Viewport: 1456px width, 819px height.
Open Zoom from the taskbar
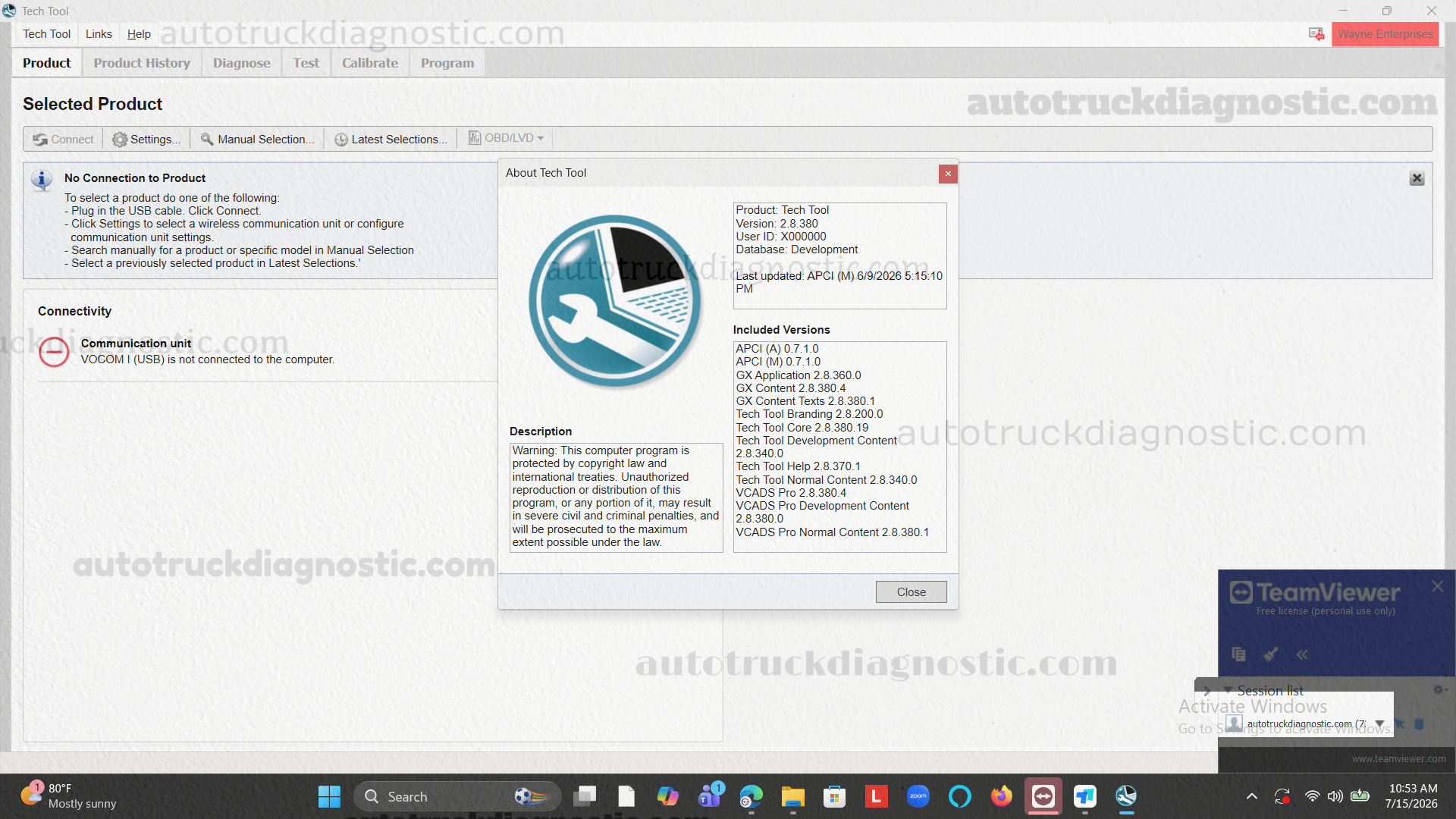click(918, 796)
